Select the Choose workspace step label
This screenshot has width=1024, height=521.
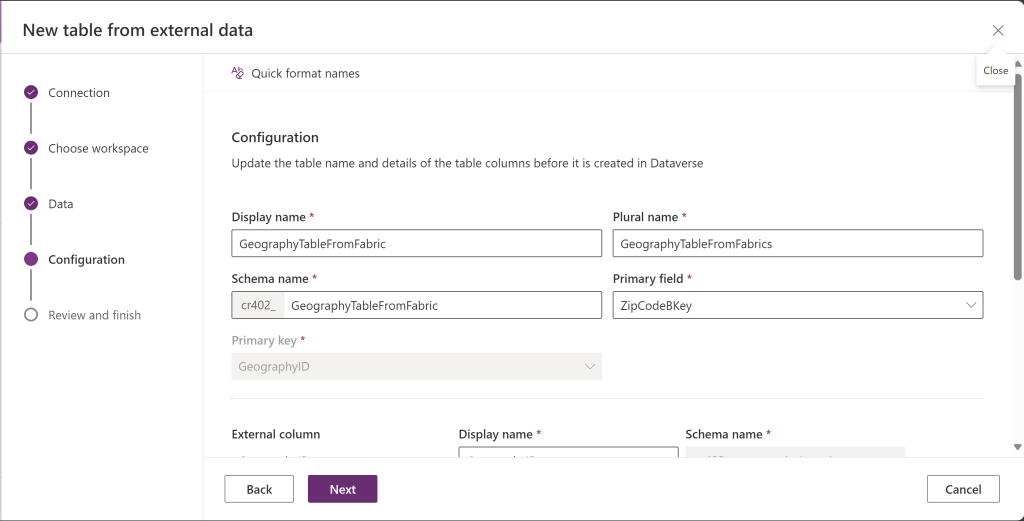(98, 148)
